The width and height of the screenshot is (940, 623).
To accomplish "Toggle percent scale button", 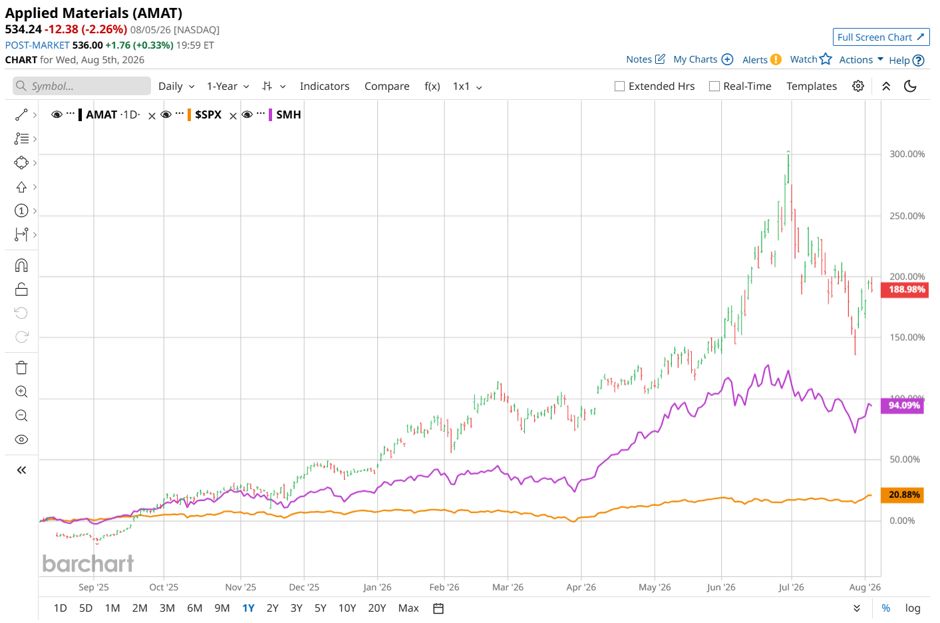I will point(885,608).
